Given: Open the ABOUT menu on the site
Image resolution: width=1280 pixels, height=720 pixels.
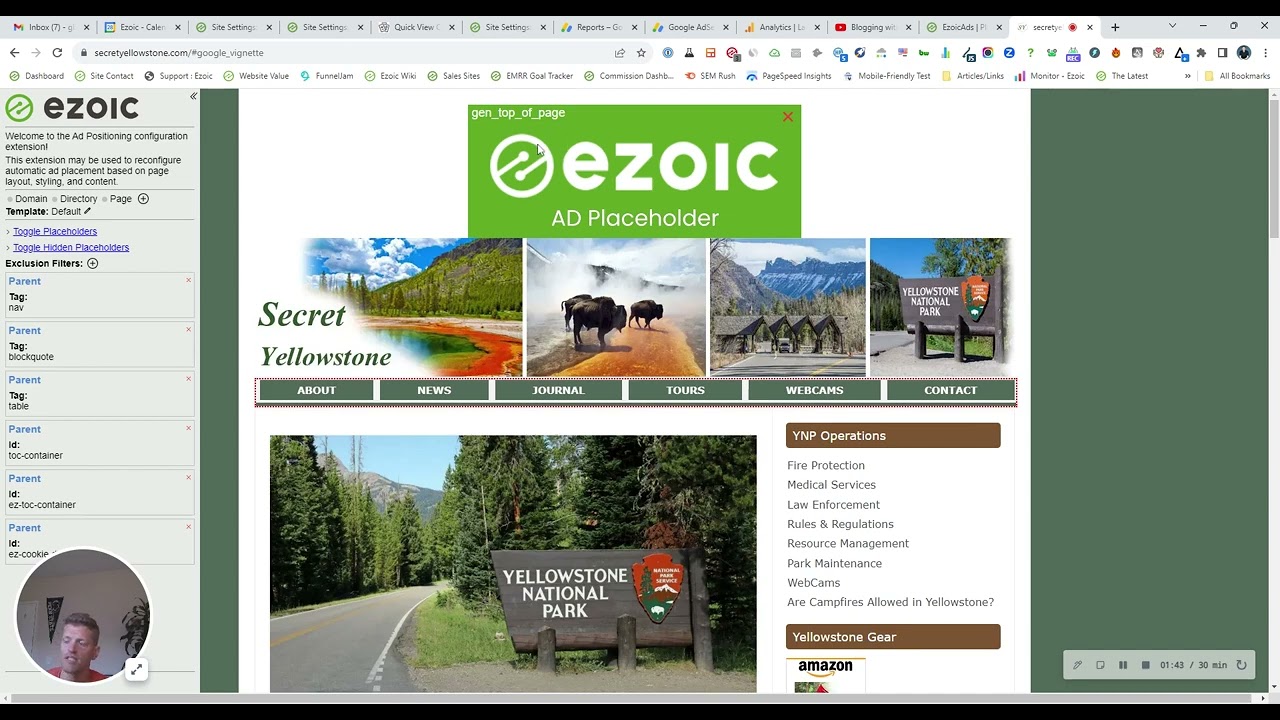Looking at the screenshot, I should tap(316, 390).
